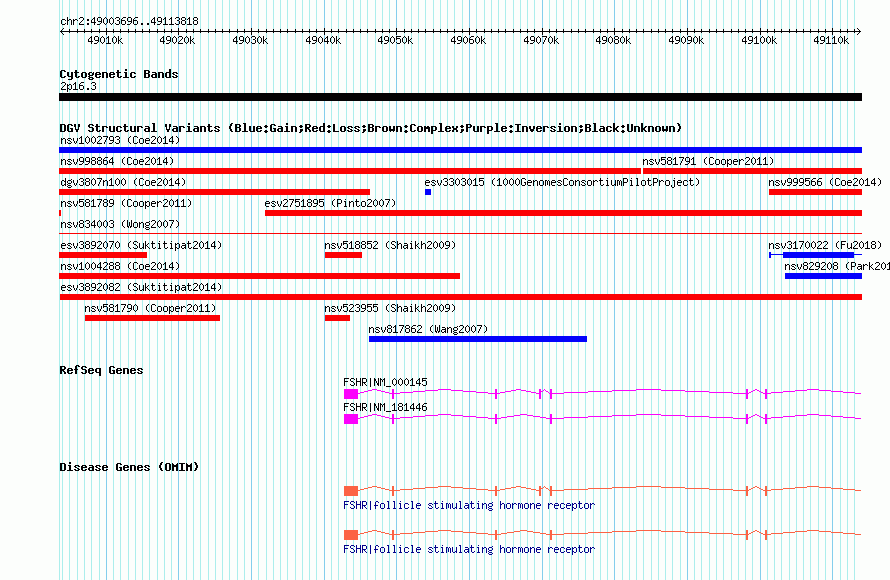The height and width of the screenshot is (580, 890).
Task: Click the 49080k ruler position
Action: pos(613,40)
